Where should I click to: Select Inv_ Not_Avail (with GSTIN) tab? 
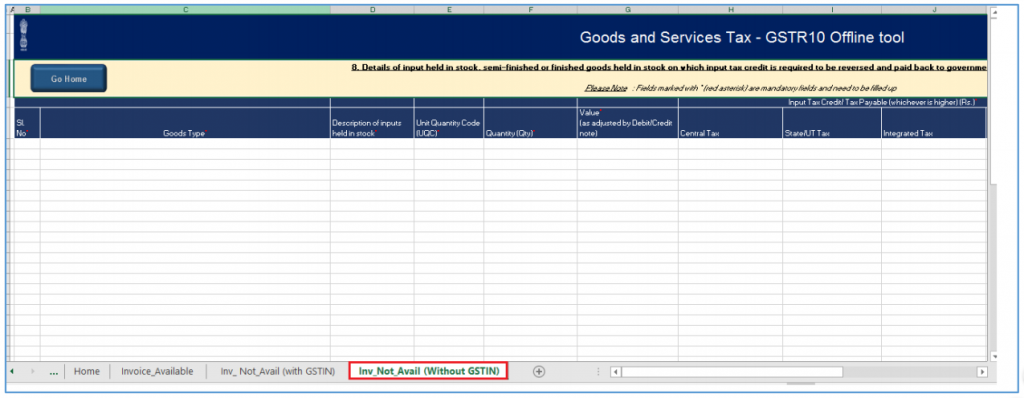[x=278, y=371]
